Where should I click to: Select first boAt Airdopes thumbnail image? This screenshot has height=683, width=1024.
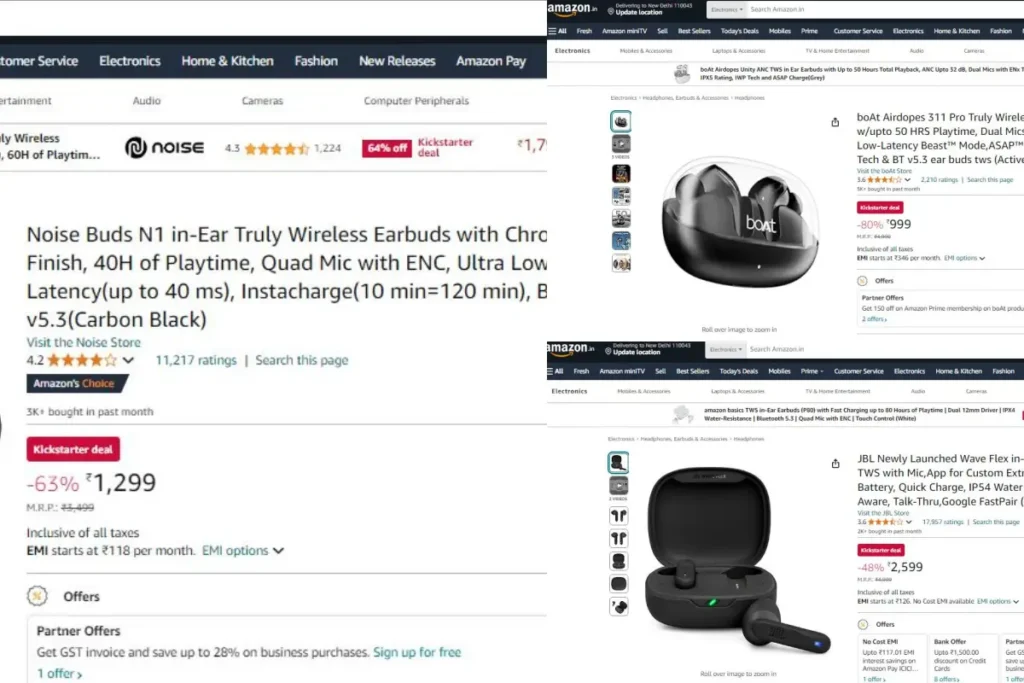(x=620, y=121)
